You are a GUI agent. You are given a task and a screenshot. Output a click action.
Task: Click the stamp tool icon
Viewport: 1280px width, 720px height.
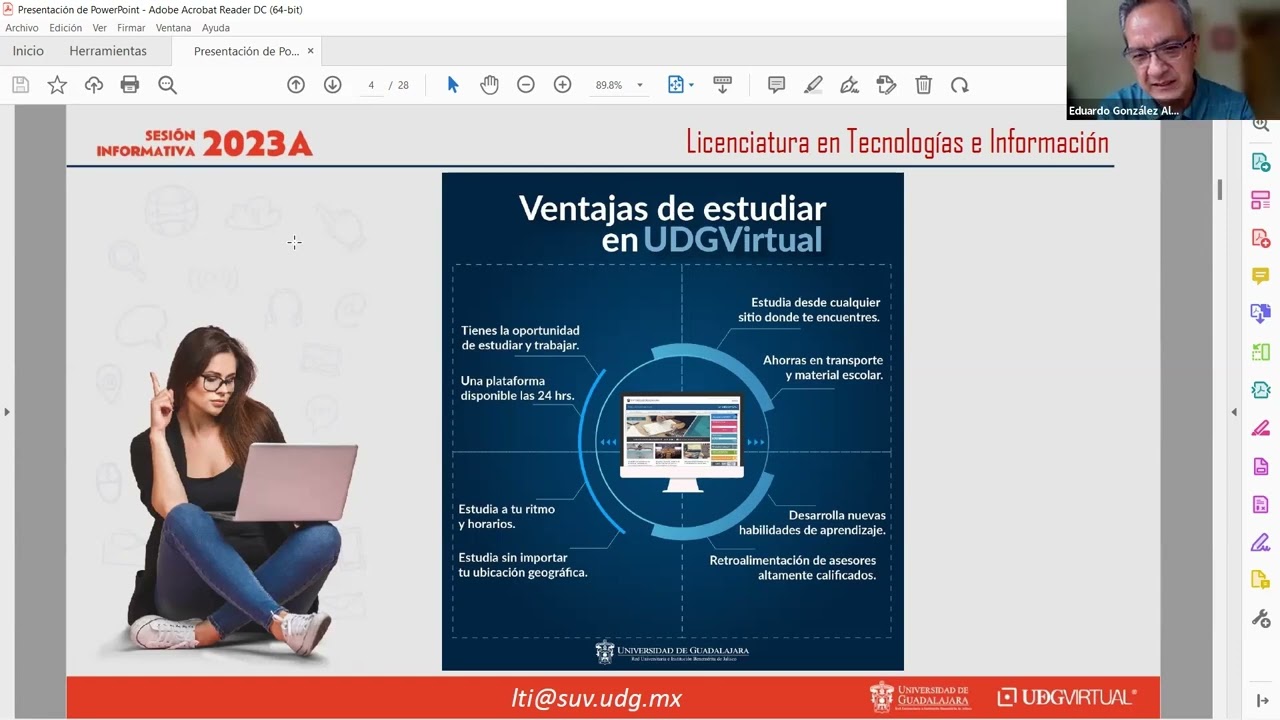(886, 85)
